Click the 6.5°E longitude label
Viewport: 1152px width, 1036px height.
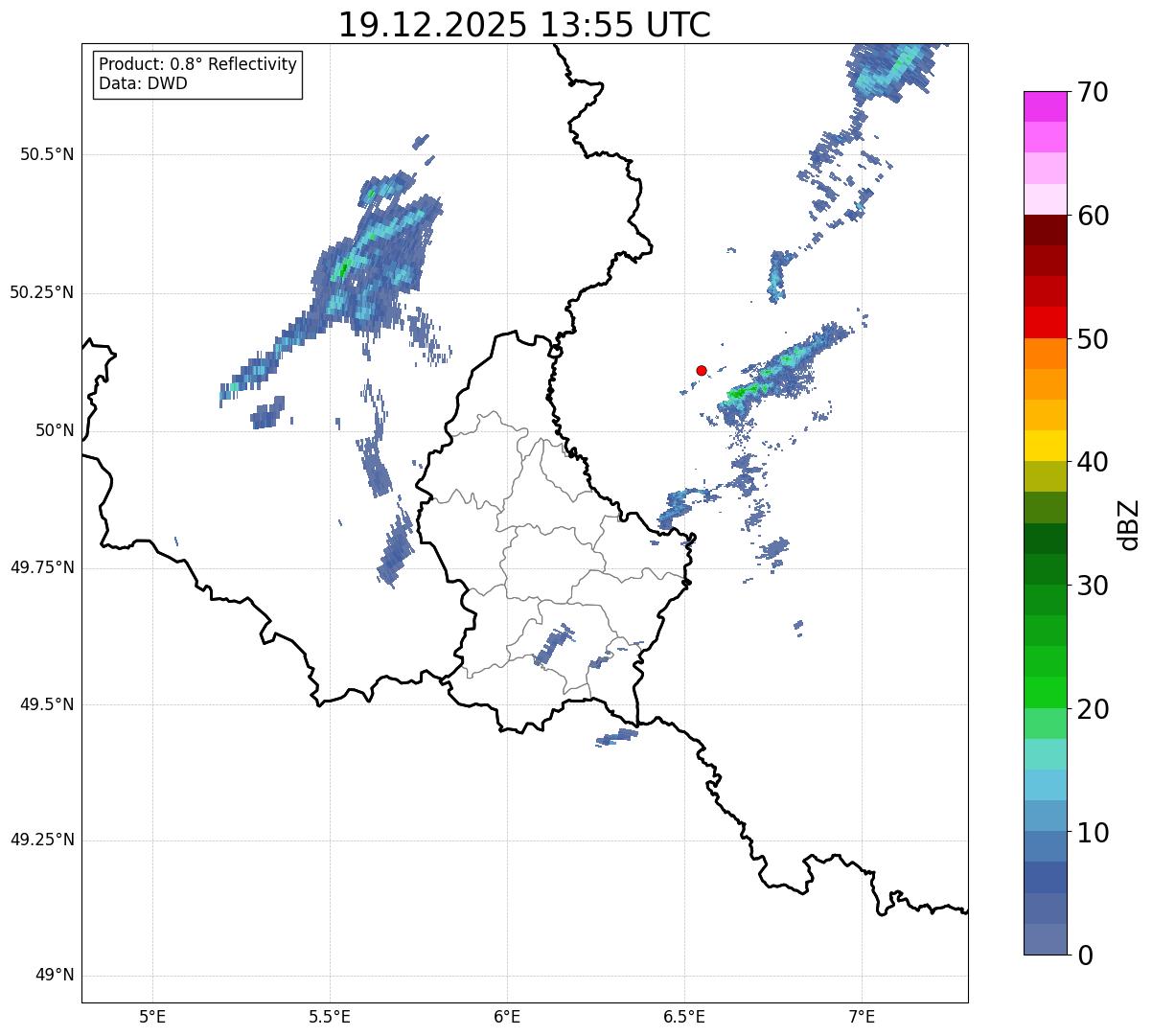point(684,1016)
